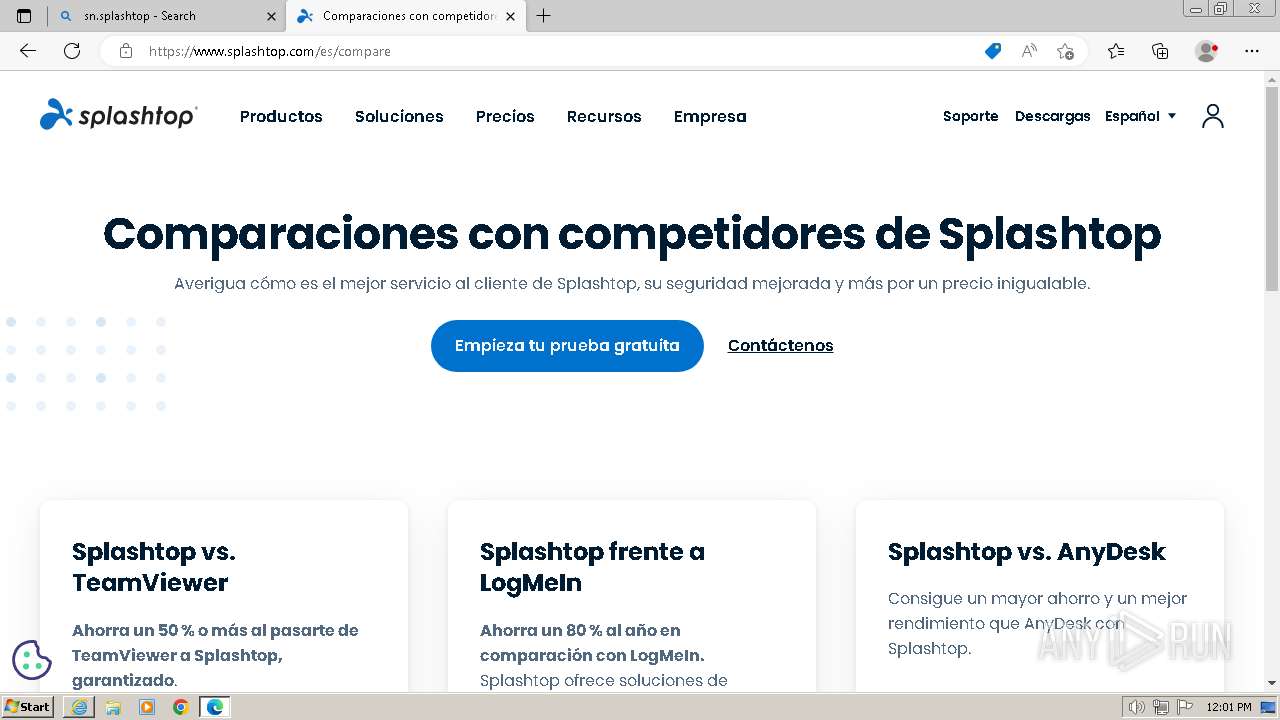Open File Explorer from the taskbar
Viewport: 1280px width, 720px height.
[113, 707]
